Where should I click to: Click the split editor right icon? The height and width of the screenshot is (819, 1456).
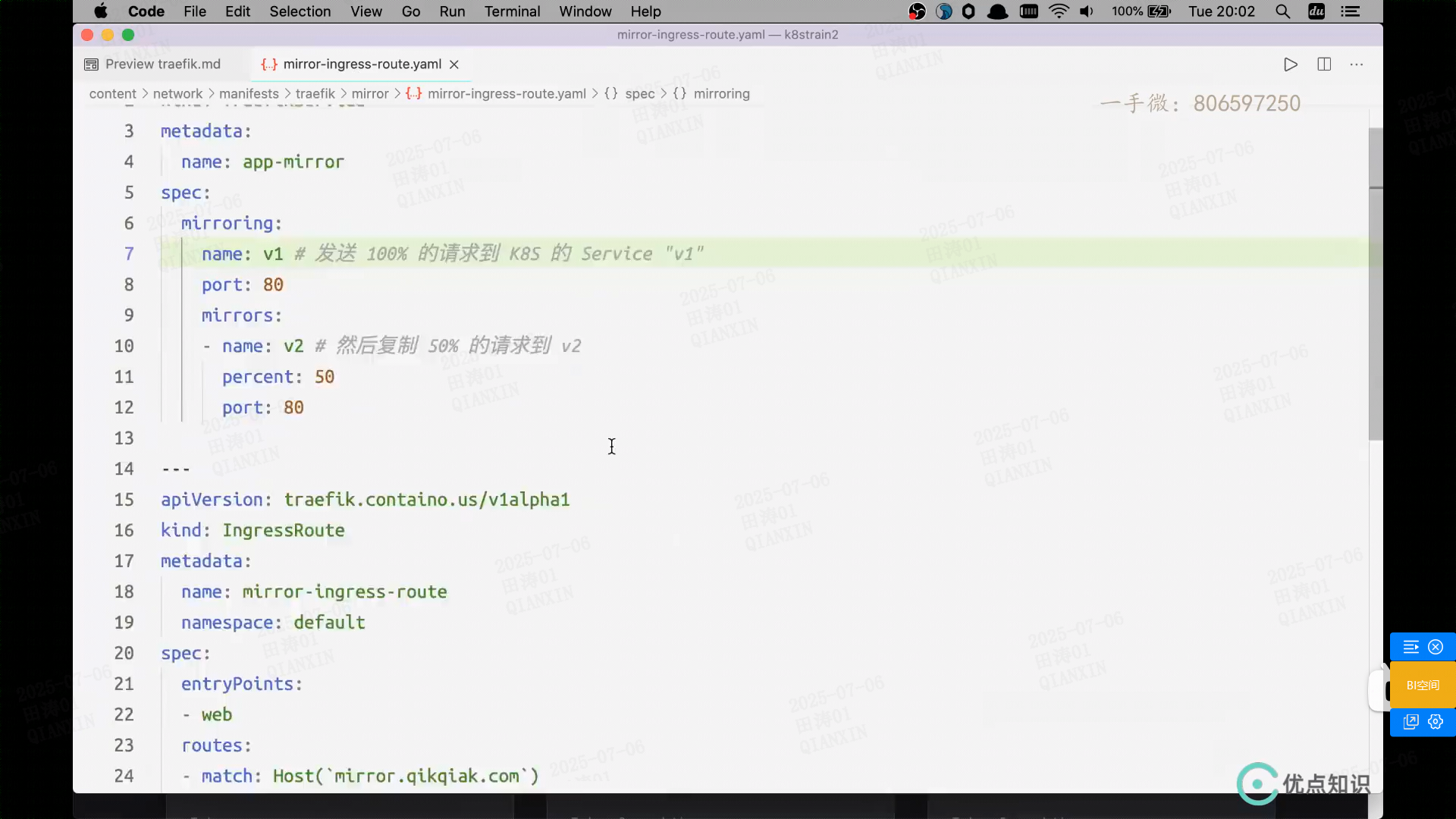point(1324,64)
